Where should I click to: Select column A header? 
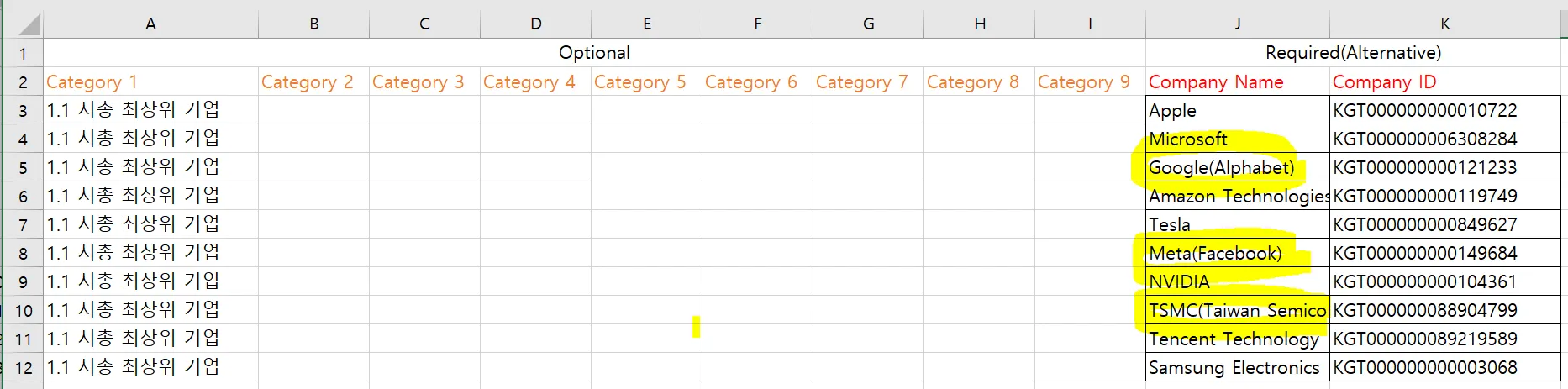pyautogui.click(x=150, y=24)
